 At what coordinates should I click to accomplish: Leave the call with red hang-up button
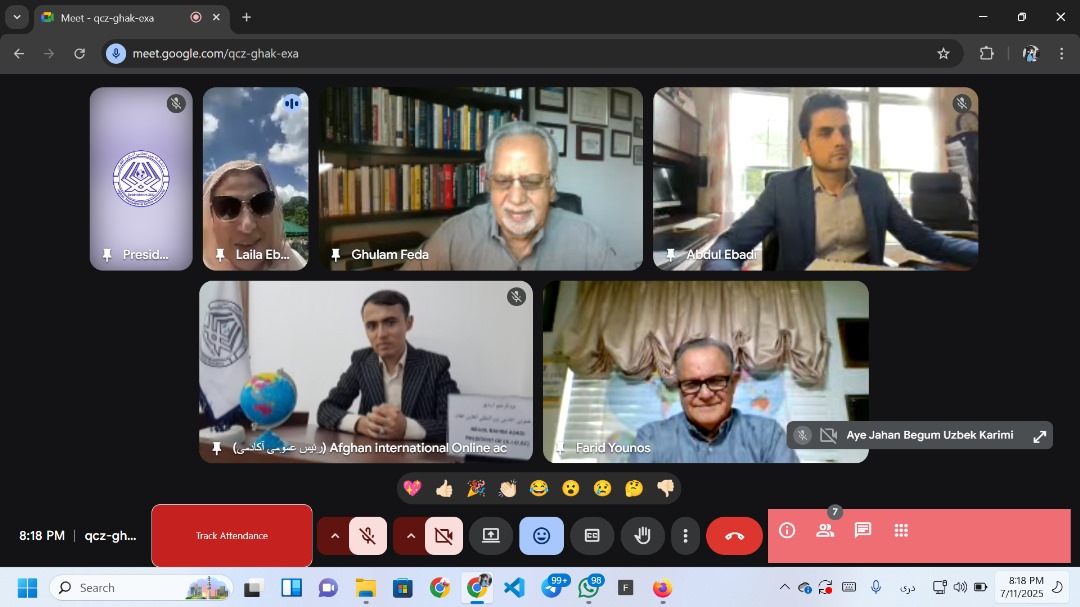734,536
